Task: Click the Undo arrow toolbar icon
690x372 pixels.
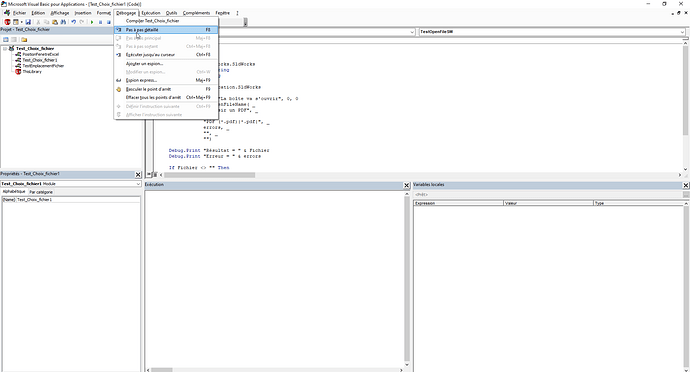Action: [73, 22]
